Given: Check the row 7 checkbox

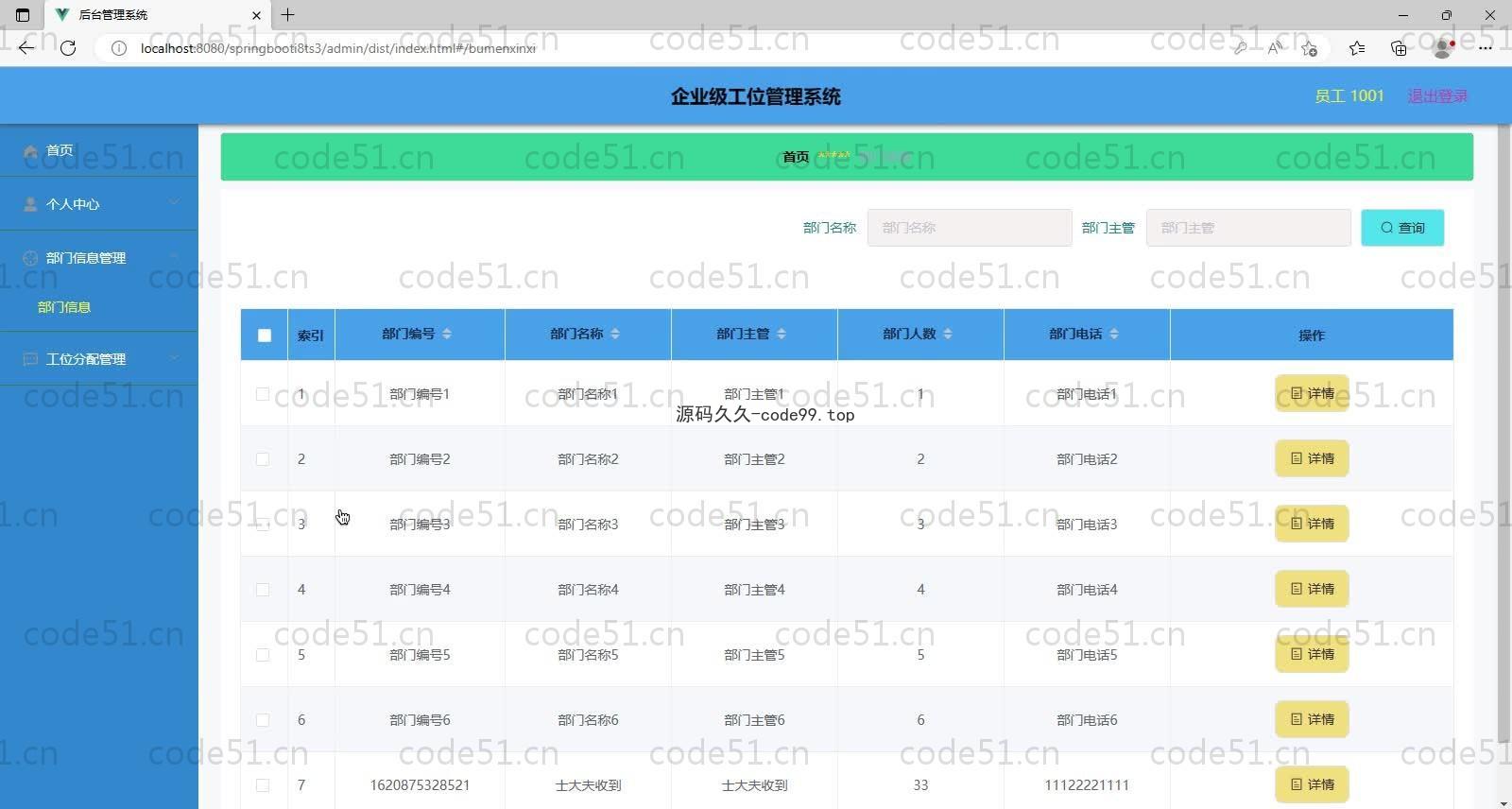Looking at the screenshot, I should 263,785.
